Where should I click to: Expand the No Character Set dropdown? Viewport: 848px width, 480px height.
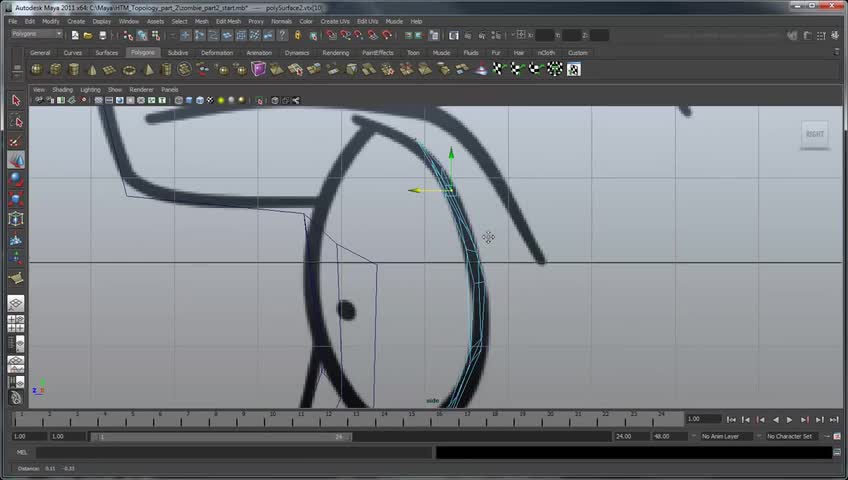(794, 436)
